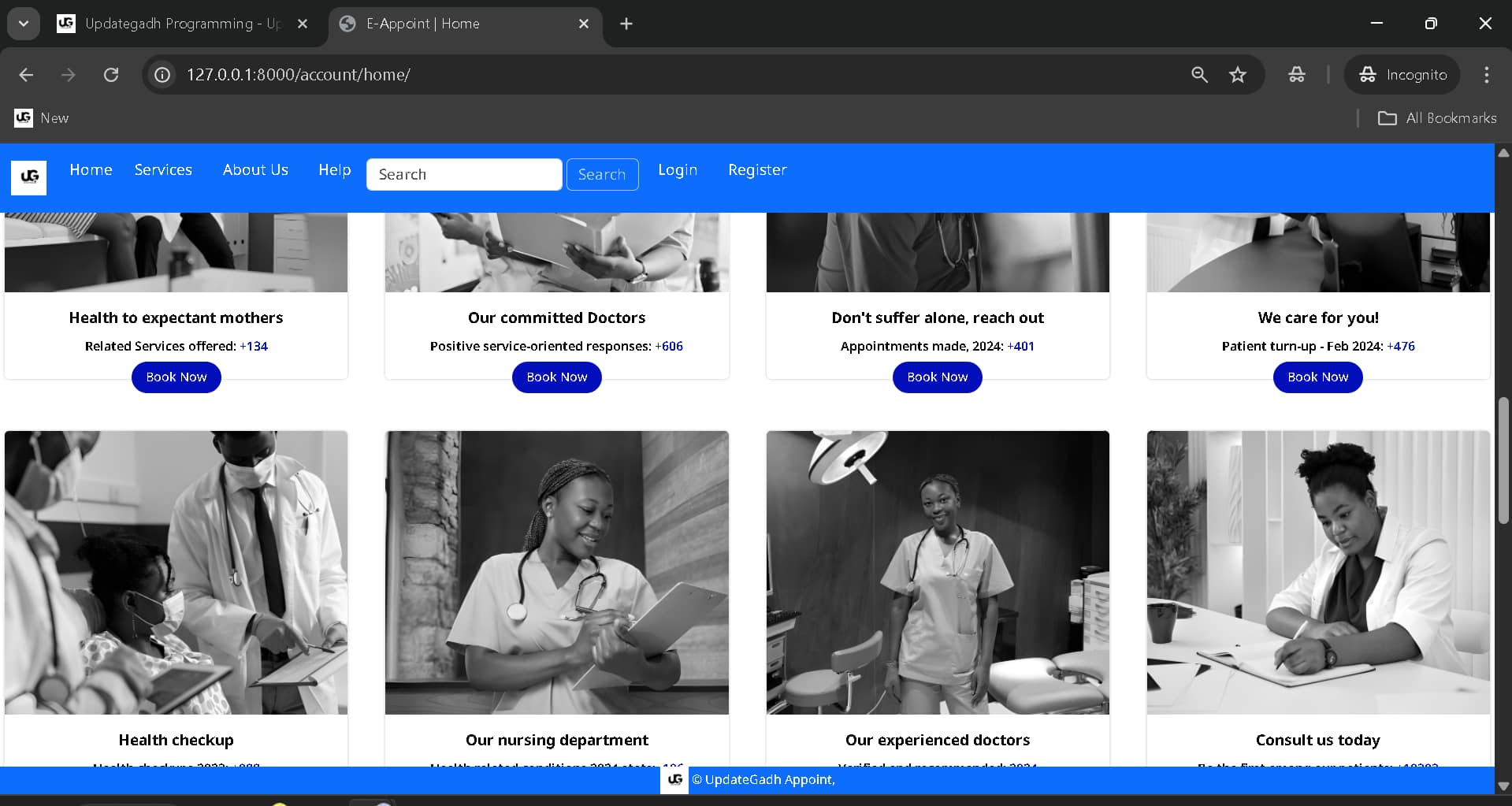Click inside the Search input box

(x=464, y=174)
